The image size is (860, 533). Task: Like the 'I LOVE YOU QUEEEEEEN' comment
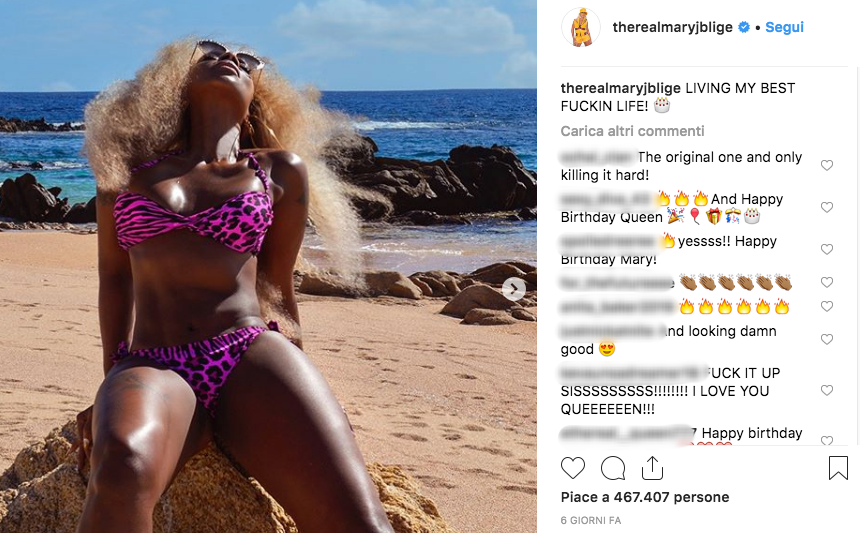click(x=827, y=390)
